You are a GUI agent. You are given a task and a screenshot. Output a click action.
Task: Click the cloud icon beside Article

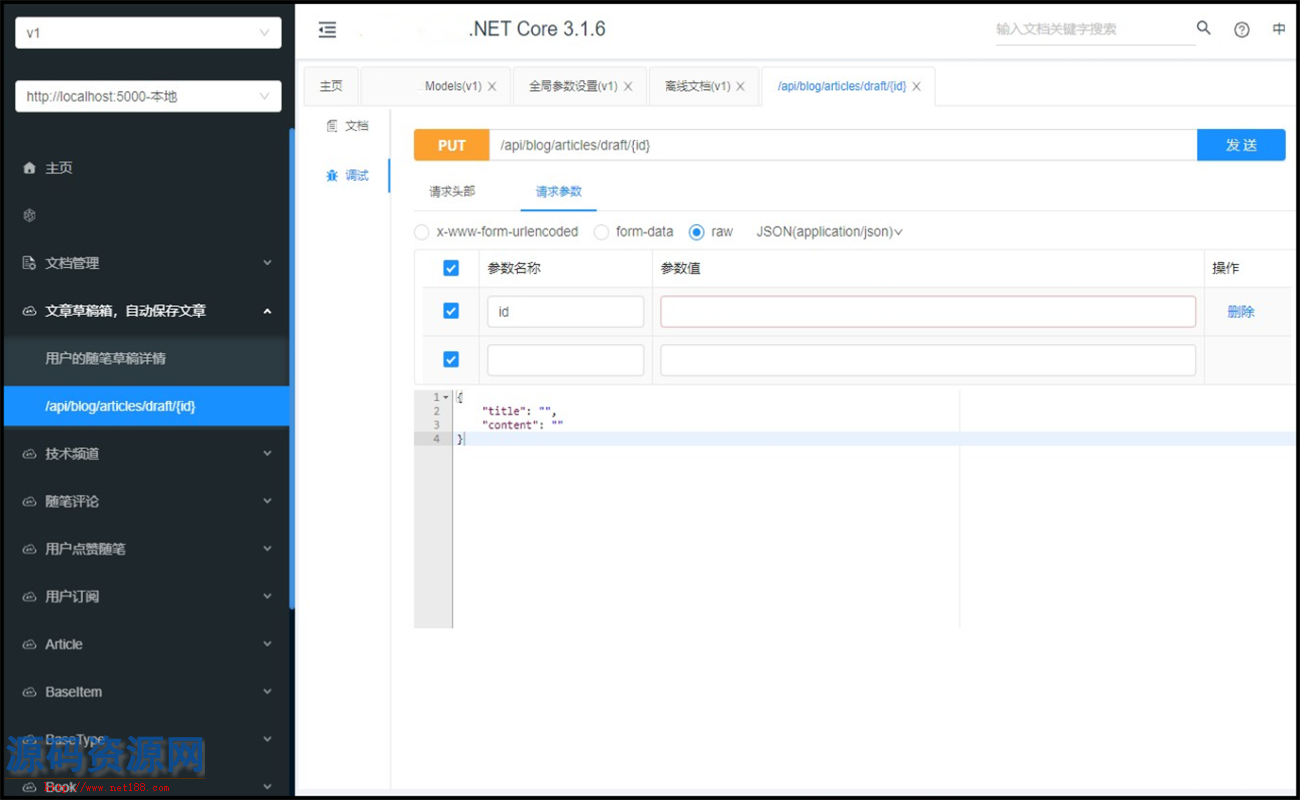coord(29,644)
